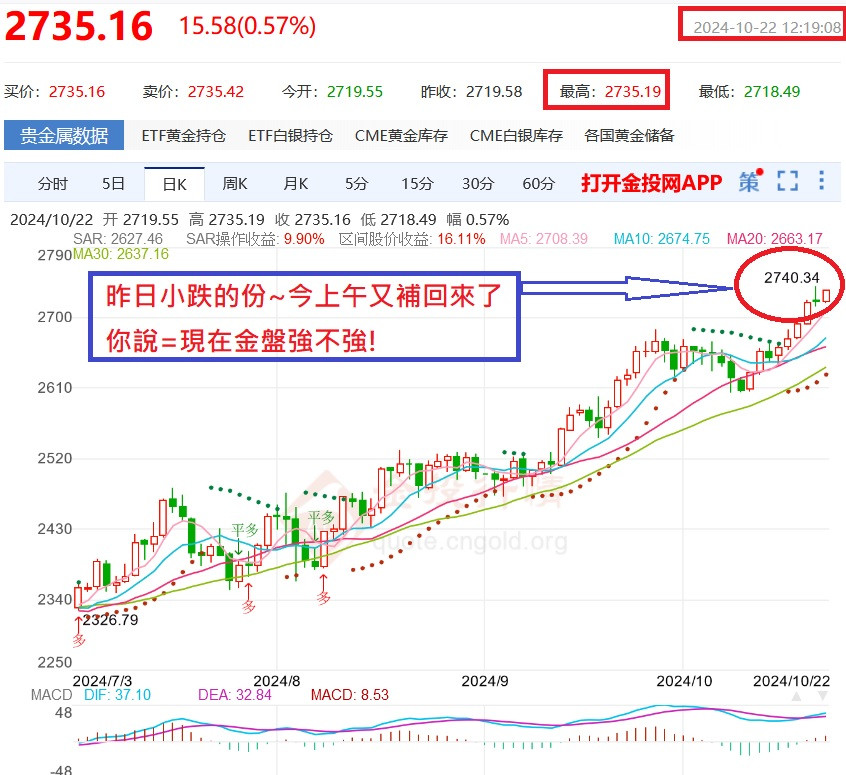This screenshot has height=775, width=846.
Task: Click the 2024/10/22 OHLC summary line
Action: [260, 220]
